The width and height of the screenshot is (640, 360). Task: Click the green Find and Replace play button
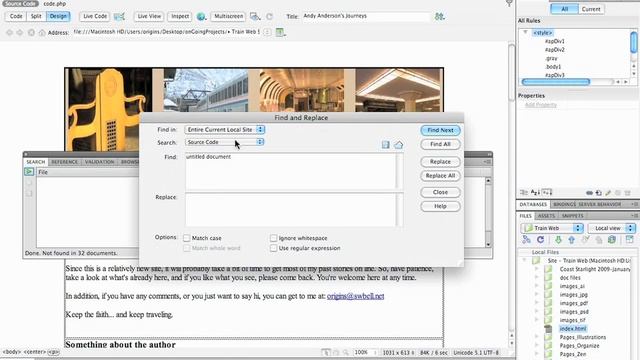pos(29,172)
